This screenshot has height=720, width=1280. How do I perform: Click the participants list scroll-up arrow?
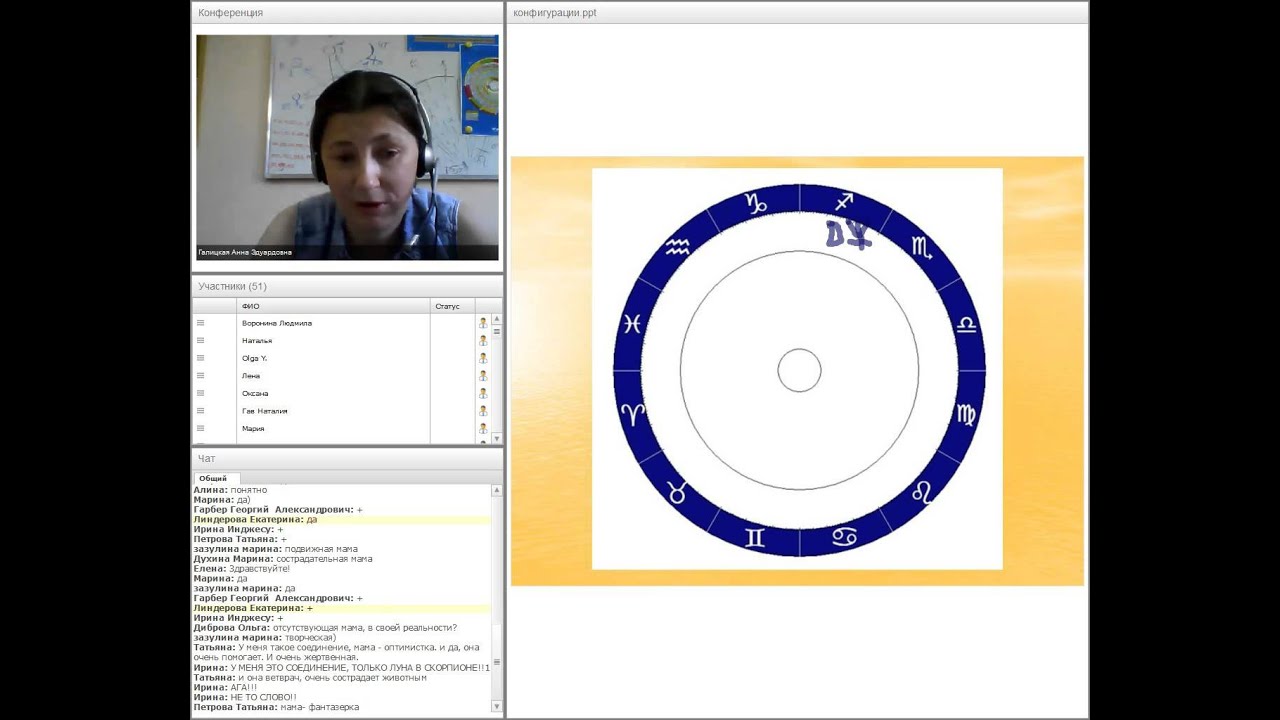497,319
